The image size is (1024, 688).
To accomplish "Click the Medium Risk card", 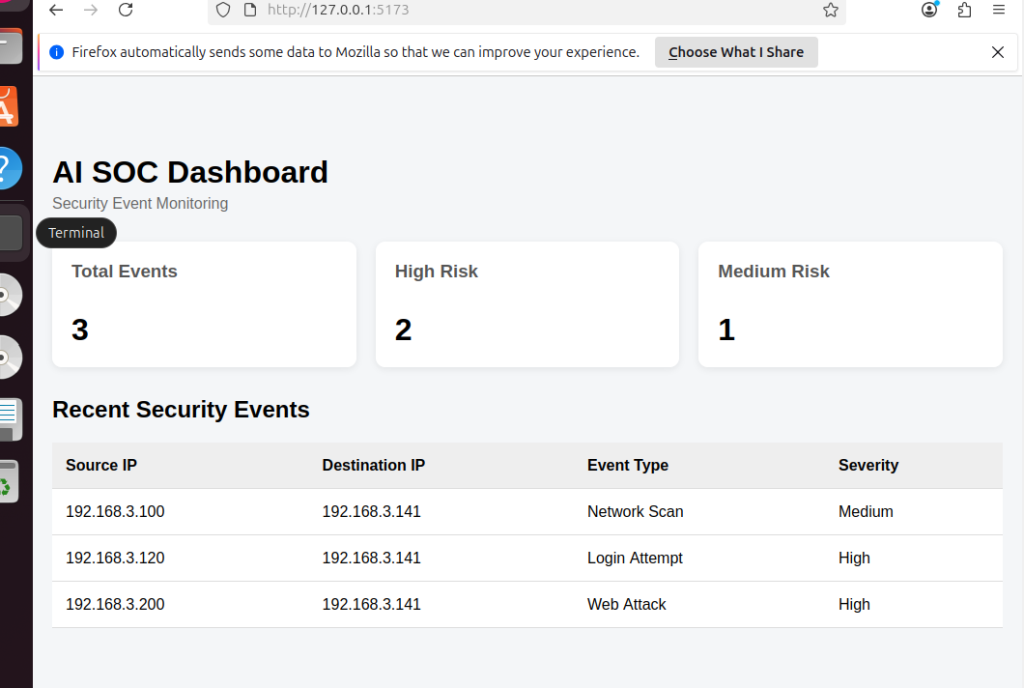I will click(850, 304).
